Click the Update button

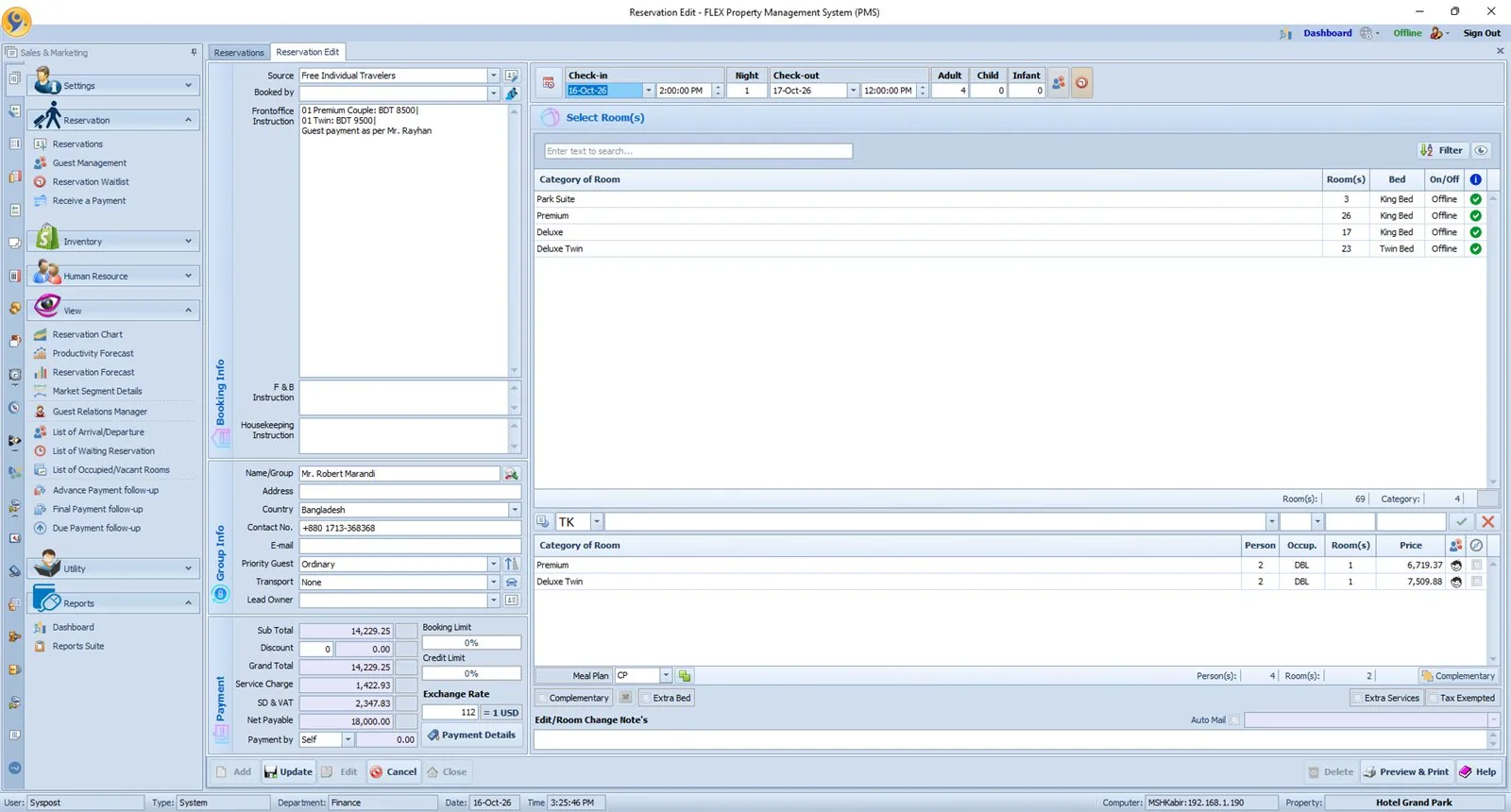(288, 772)
